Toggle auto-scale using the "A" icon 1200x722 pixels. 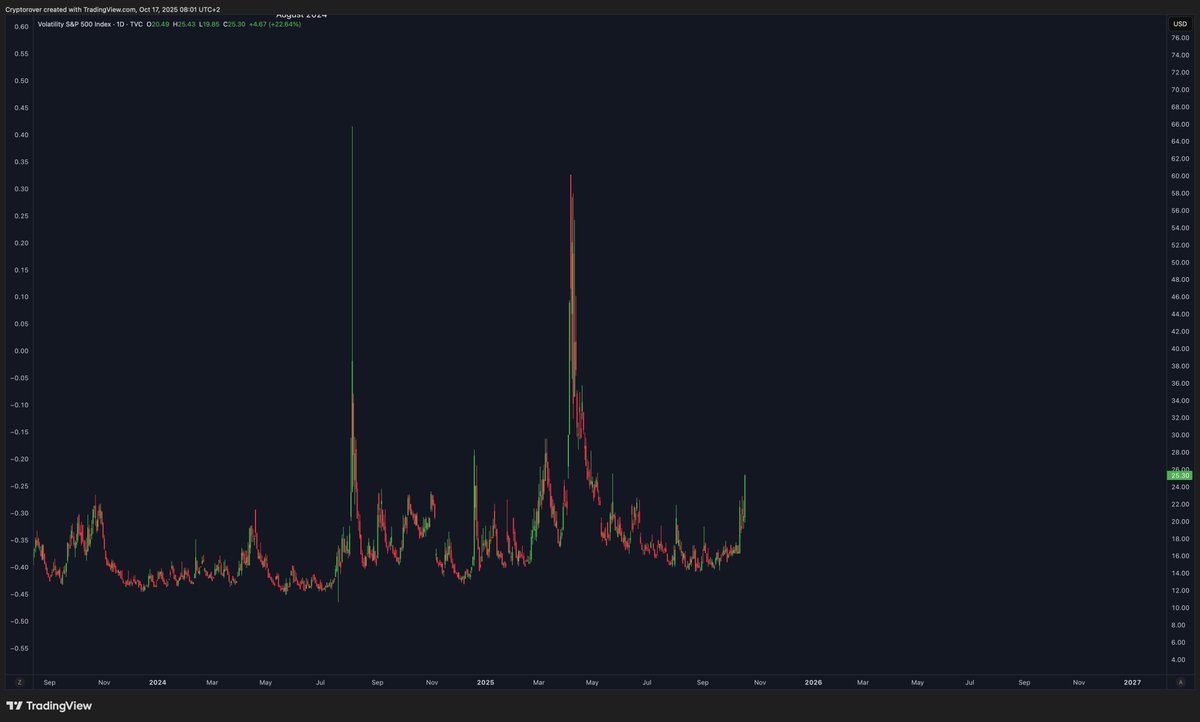1181,682
